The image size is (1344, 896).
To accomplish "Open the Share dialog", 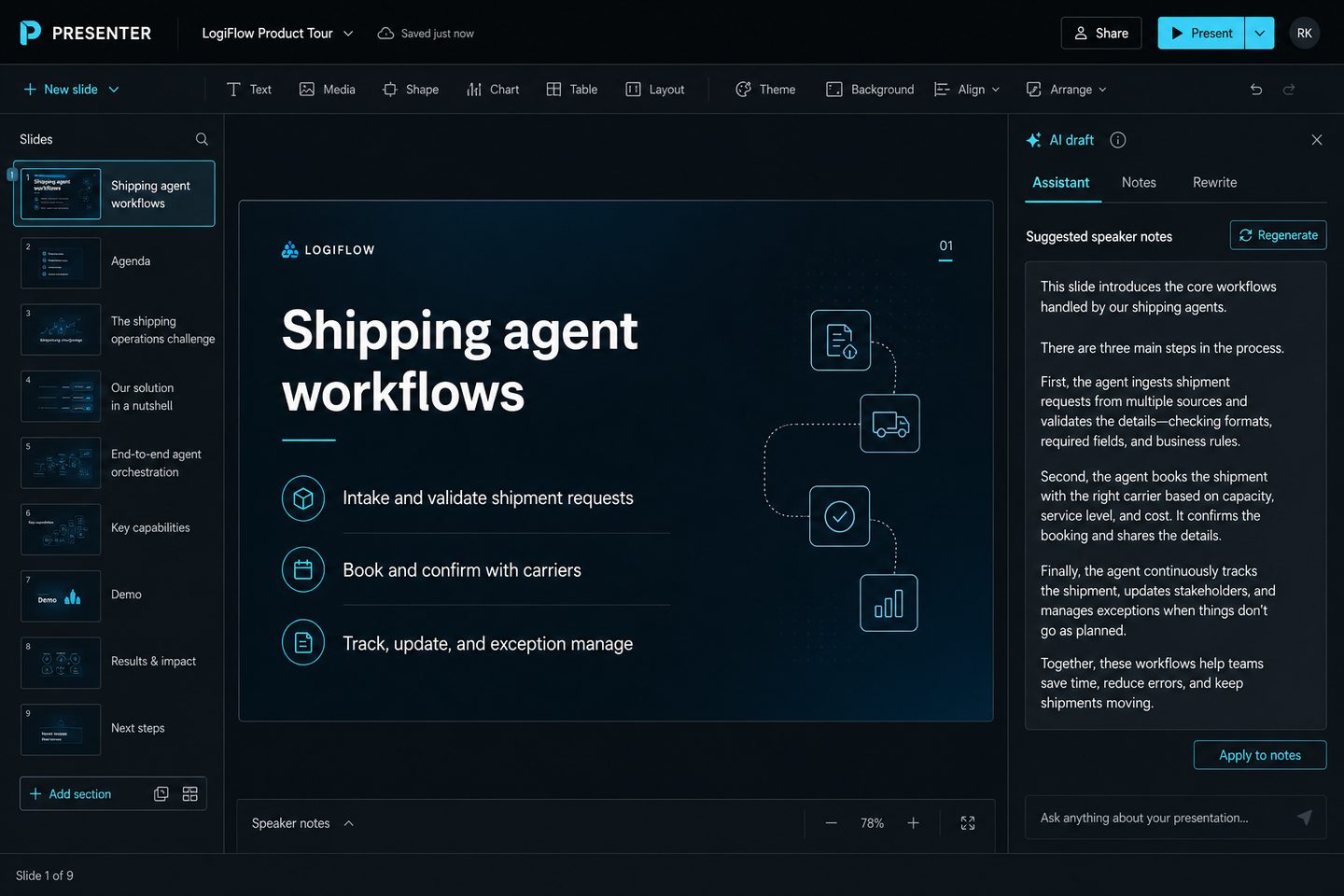I will point(1101,33).
